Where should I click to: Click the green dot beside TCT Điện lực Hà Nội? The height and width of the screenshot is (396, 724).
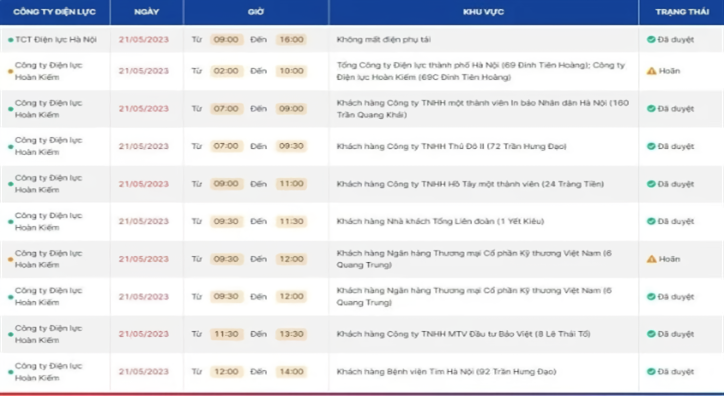point(11,40)
